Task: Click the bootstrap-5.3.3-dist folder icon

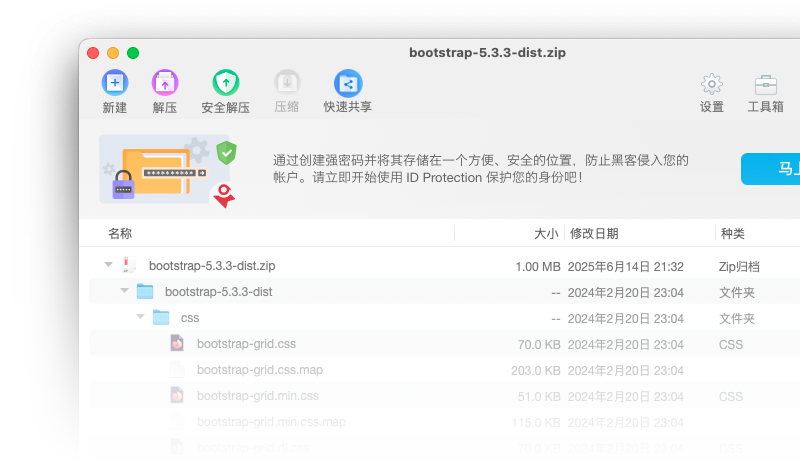Action: [x=145, y=291]
